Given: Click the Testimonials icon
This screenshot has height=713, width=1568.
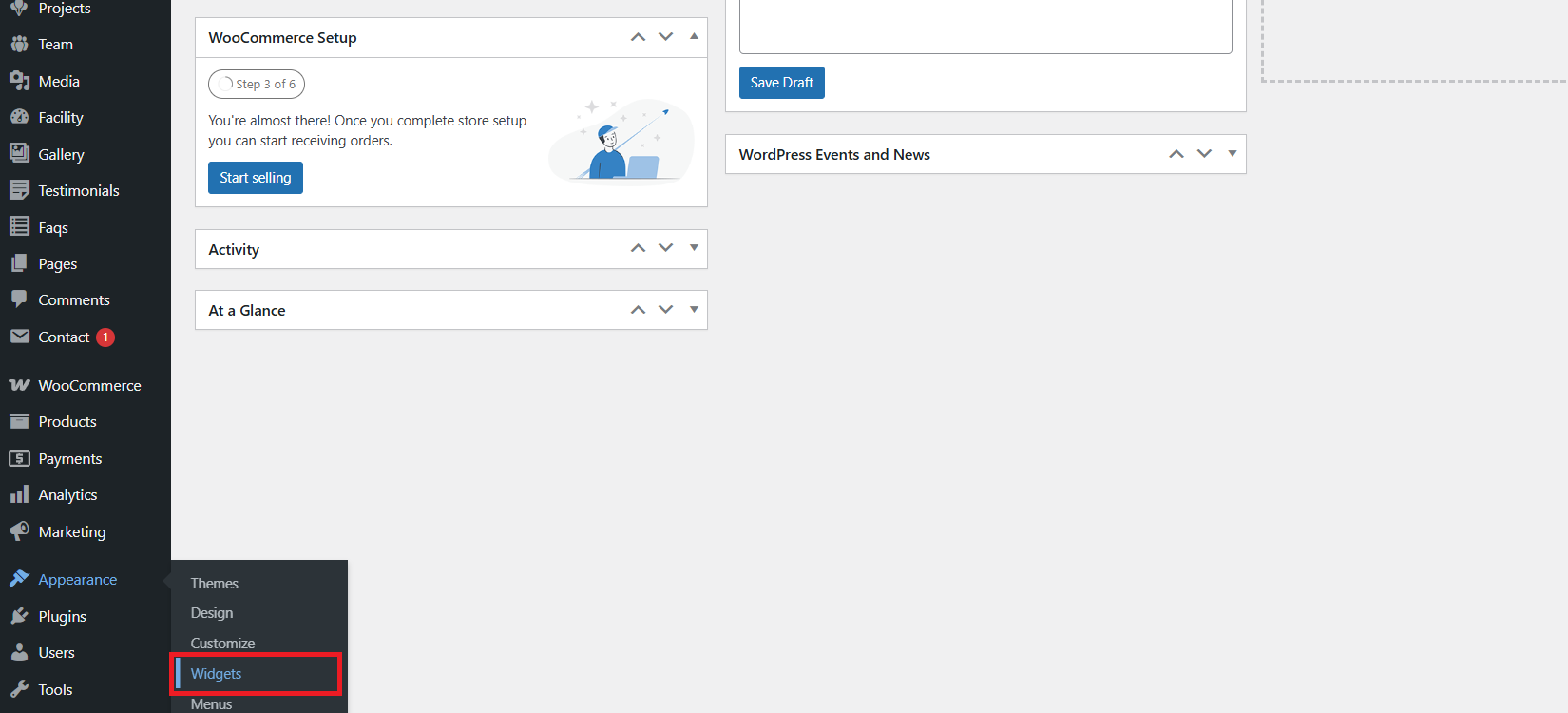Looking at the screenshot, I should (19, 190).
